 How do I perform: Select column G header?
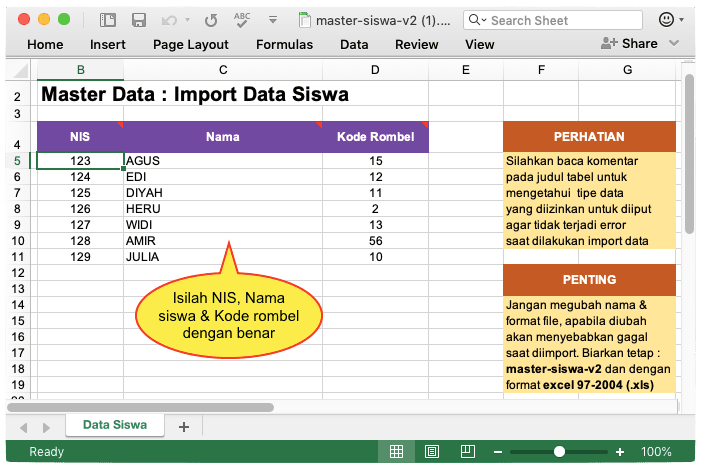(x=627, y=70)
